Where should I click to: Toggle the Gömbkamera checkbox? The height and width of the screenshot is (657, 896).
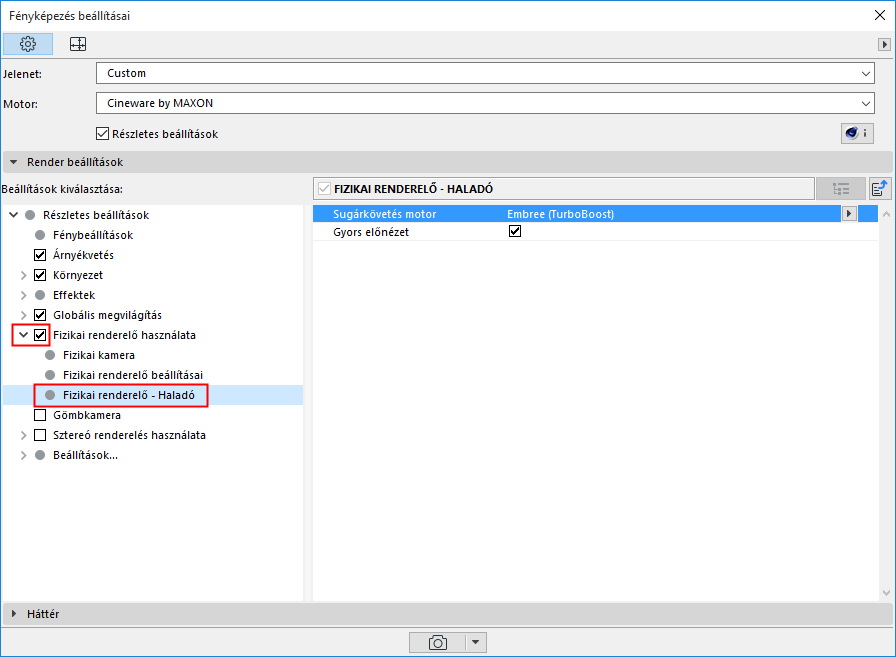point(40,415)
